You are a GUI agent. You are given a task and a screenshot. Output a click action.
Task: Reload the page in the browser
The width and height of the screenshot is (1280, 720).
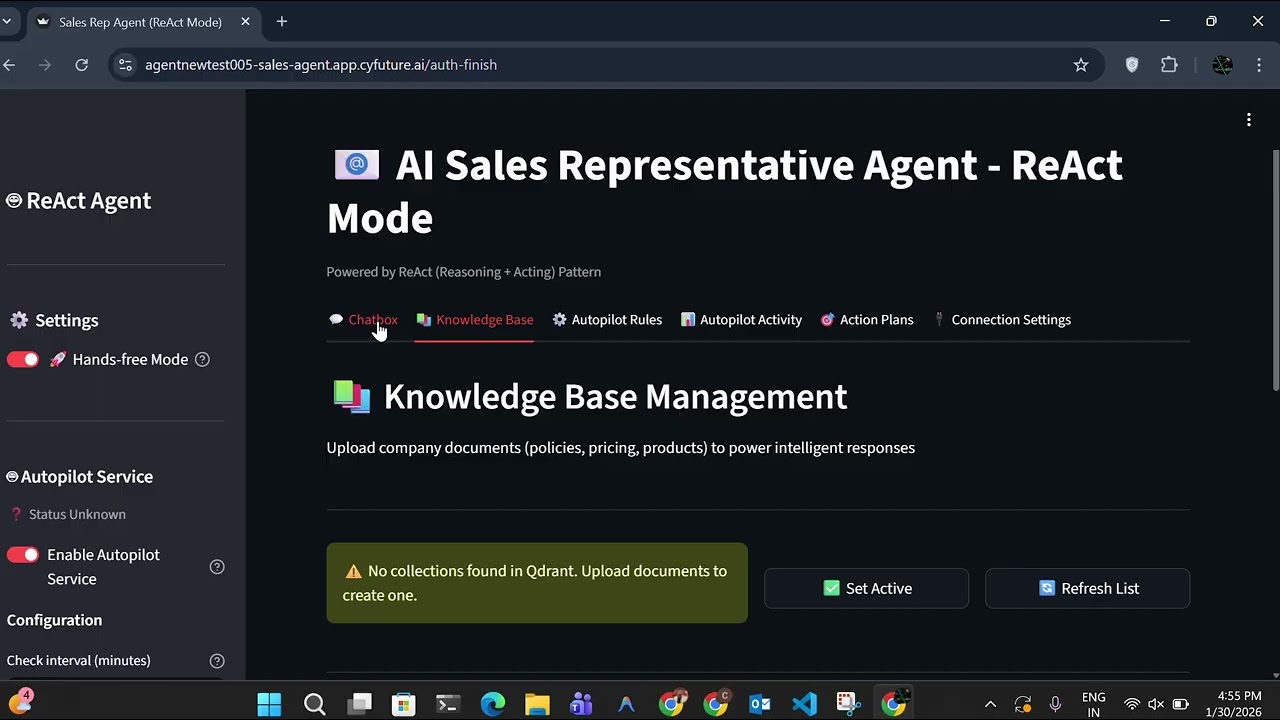pos(82,65)
